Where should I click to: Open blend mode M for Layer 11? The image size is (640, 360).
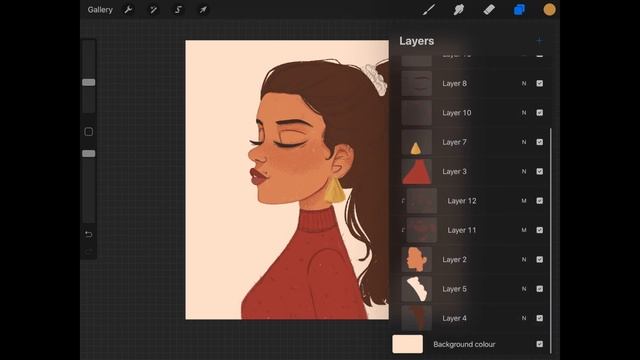coord(524,230)
